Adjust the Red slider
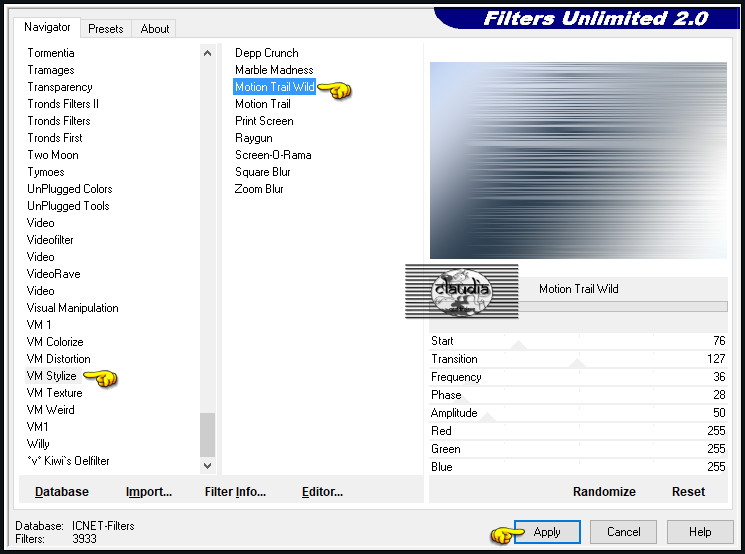 578,431
